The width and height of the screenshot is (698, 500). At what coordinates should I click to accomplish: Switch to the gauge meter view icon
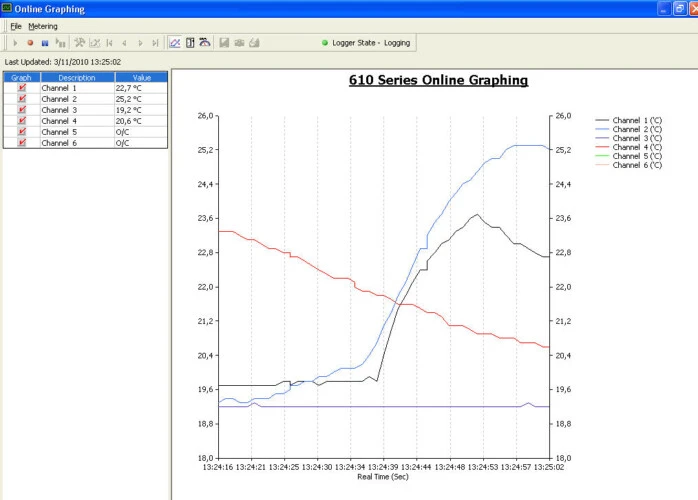(204, 43)
